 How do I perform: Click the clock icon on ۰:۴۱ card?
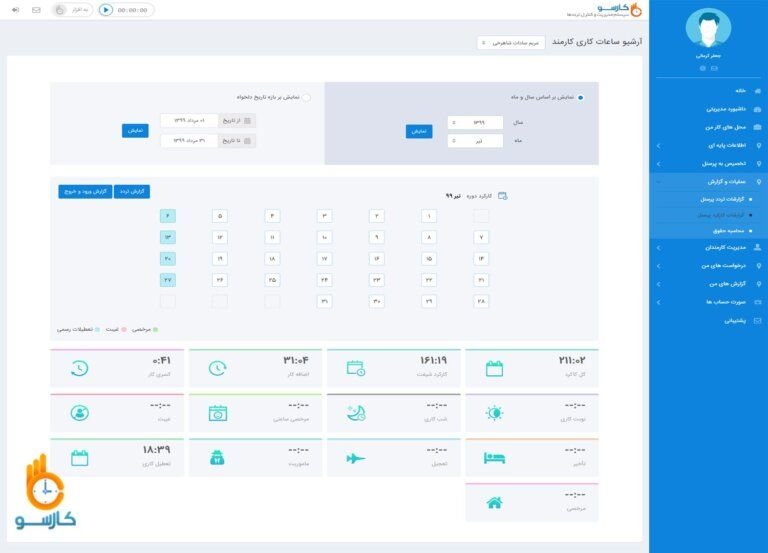pos(79,368)
